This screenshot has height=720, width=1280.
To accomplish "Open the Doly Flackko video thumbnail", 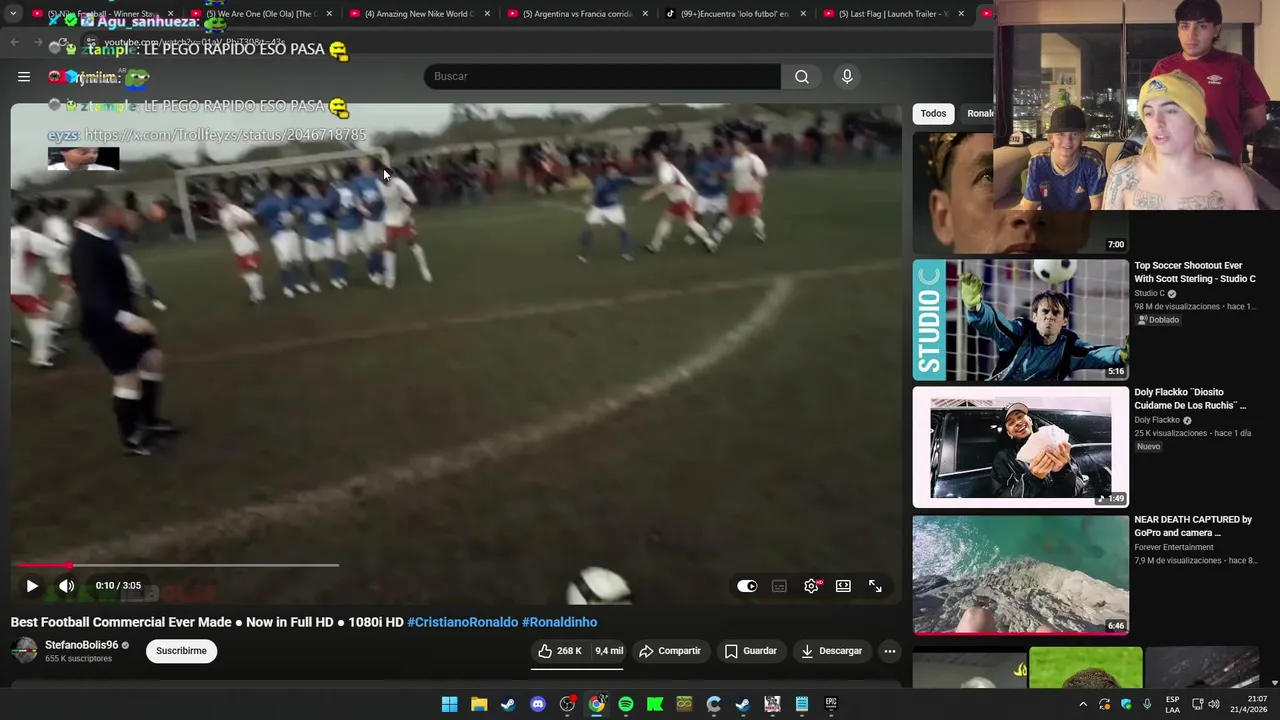I will pyautogui.click(x=1020, y=447).
